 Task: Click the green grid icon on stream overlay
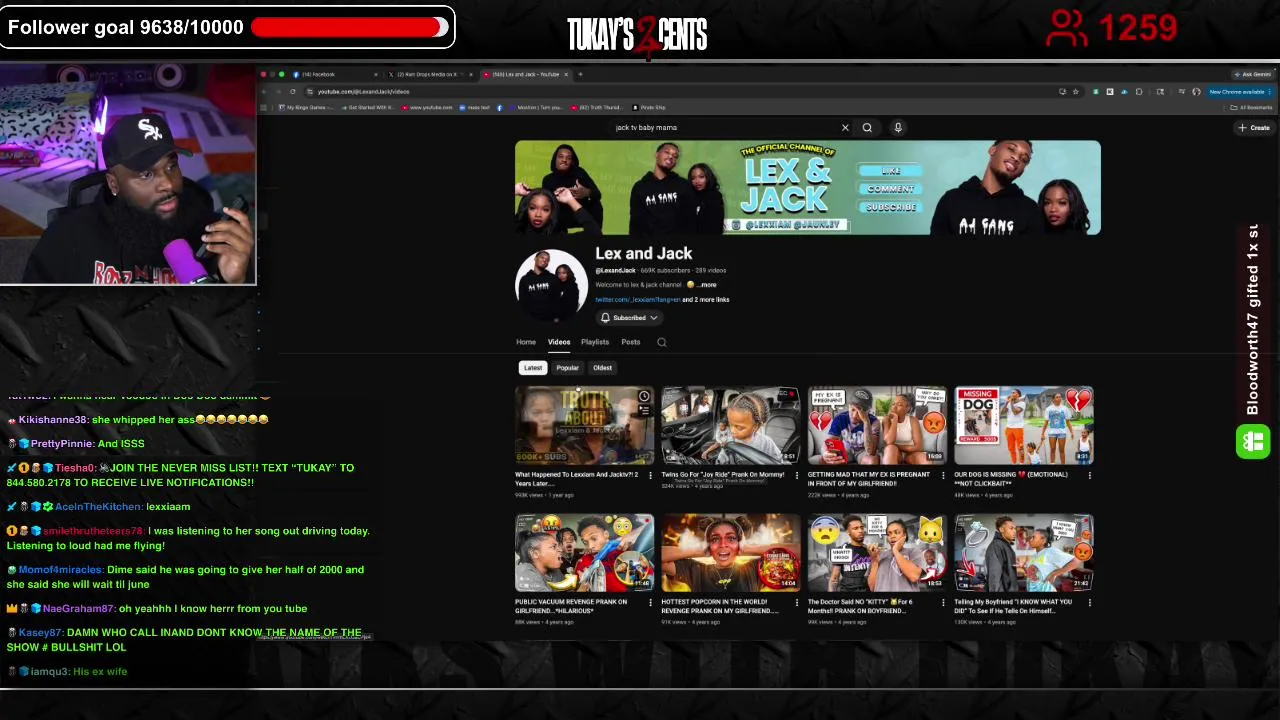(1253, 442)
